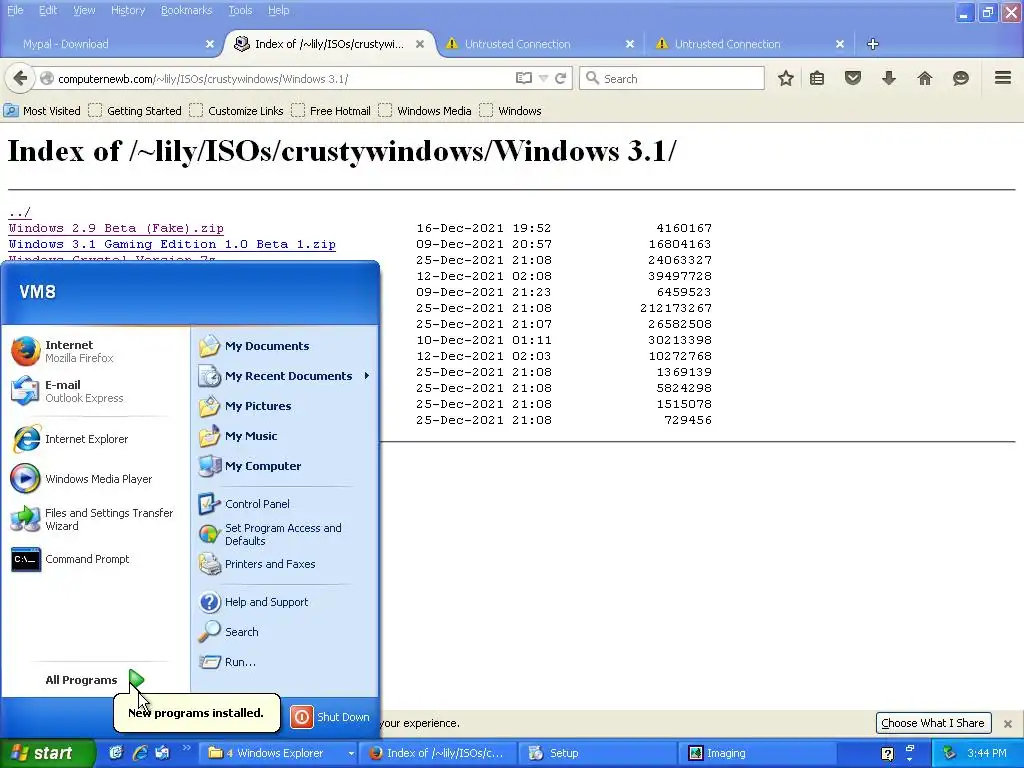The image size is (1024, 768).
Task: Open Windows 2.9 Beta (Fake).zip link
Action: (x=116, y=228)
